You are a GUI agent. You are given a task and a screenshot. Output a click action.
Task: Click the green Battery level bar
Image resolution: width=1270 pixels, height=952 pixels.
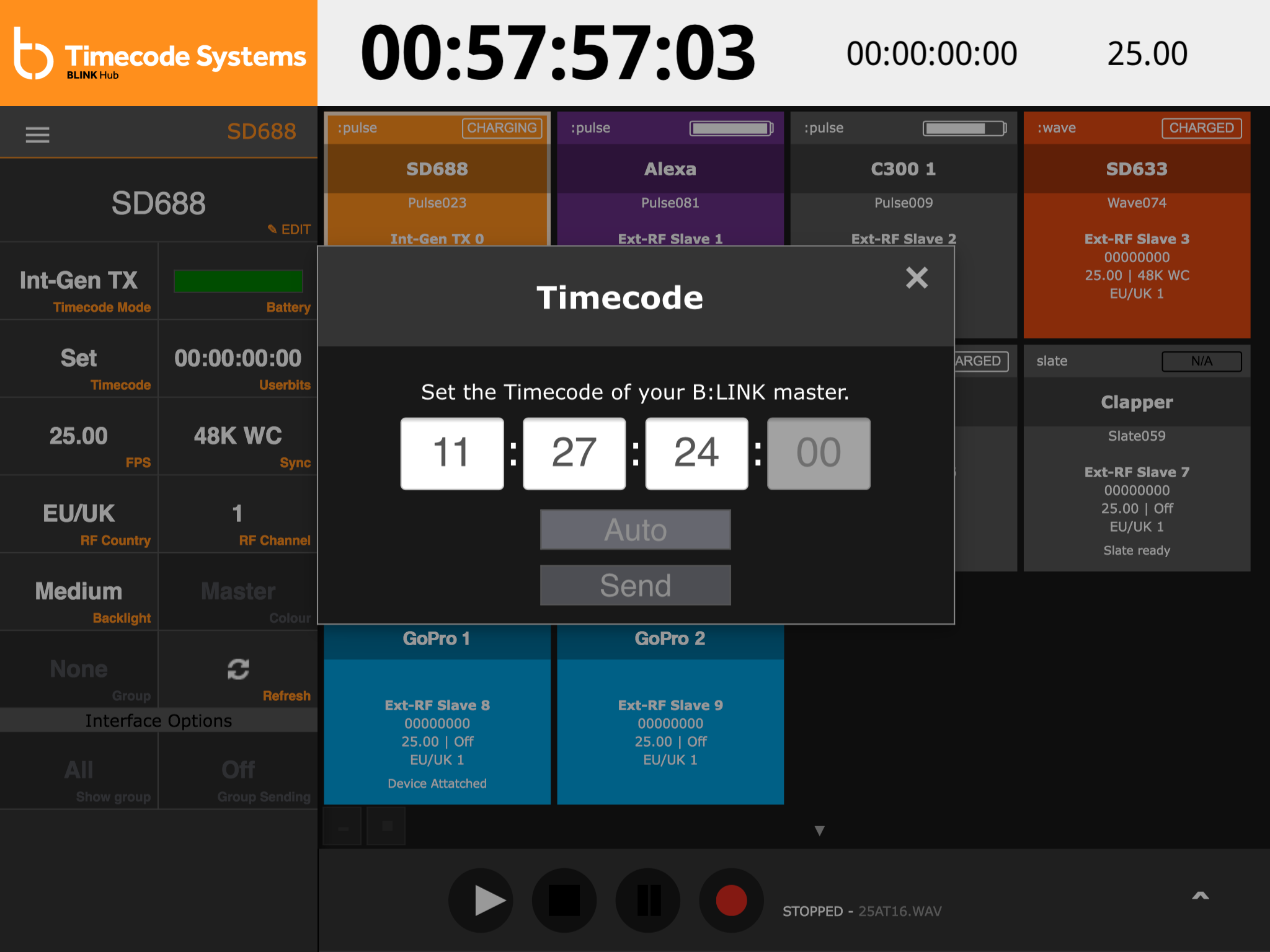tap(238, 281)
